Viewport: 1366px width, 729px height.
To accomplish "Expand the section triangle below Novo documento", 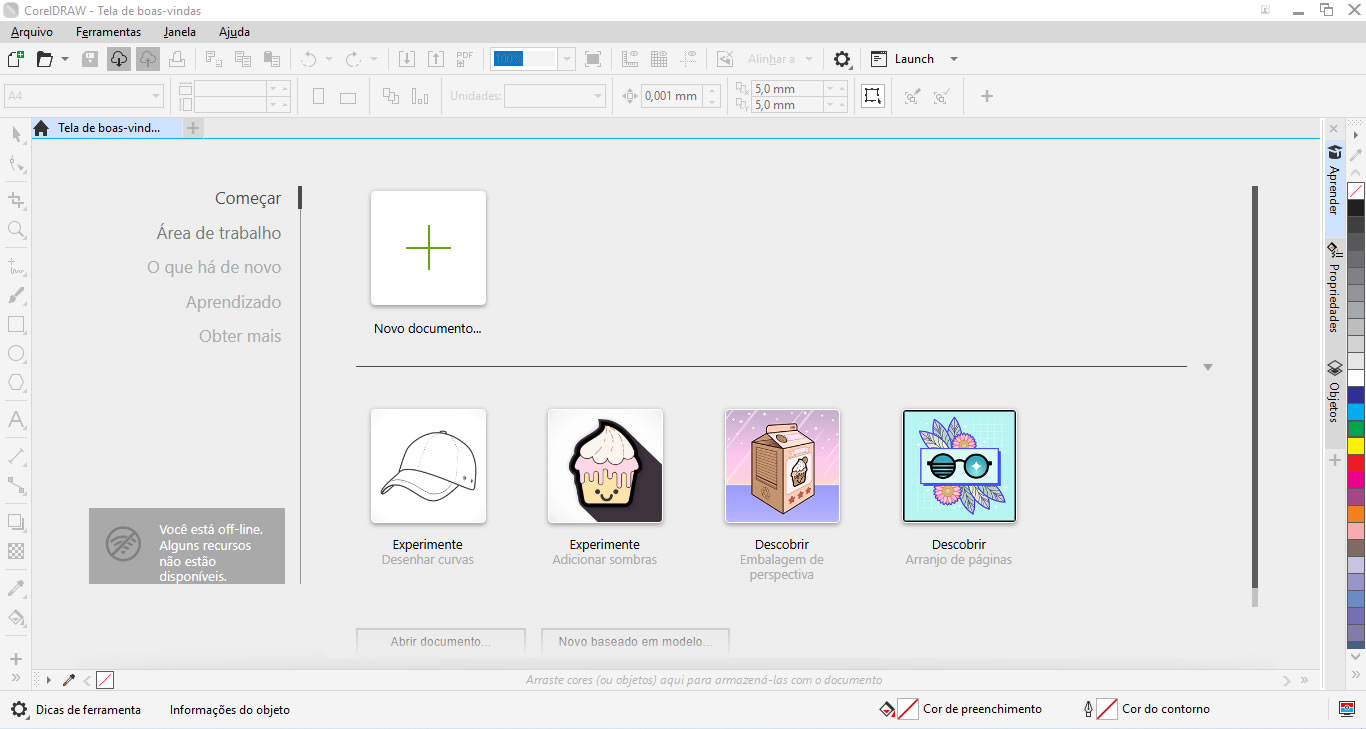I will [1208, 367].
